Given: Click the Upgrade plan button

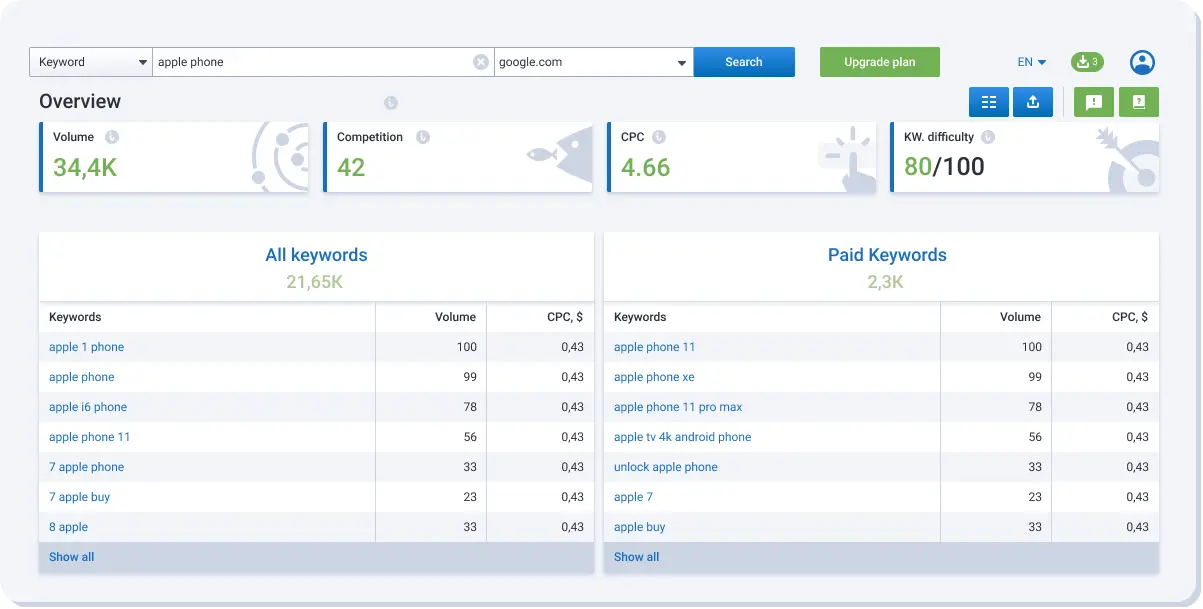Looking at the screenshot, I should click(x=879, y=61).
